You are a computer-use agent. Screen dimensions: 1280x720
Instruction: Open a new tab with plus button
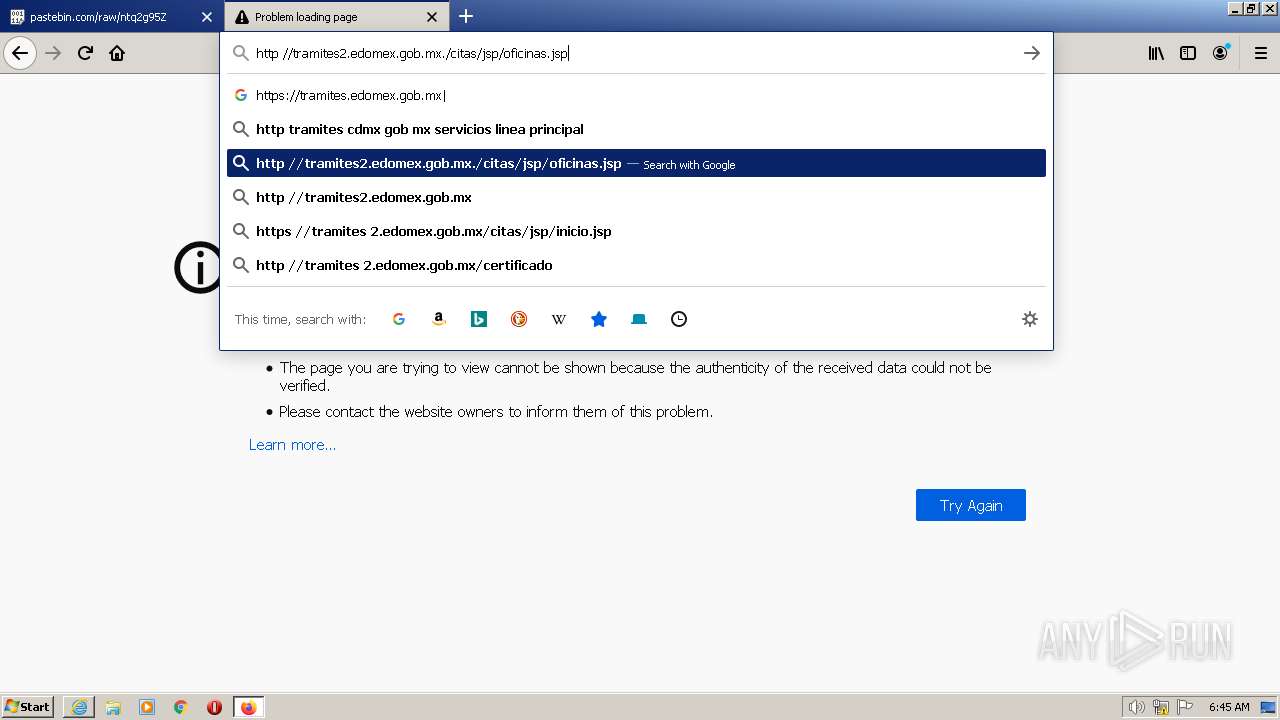click(466, 16)
